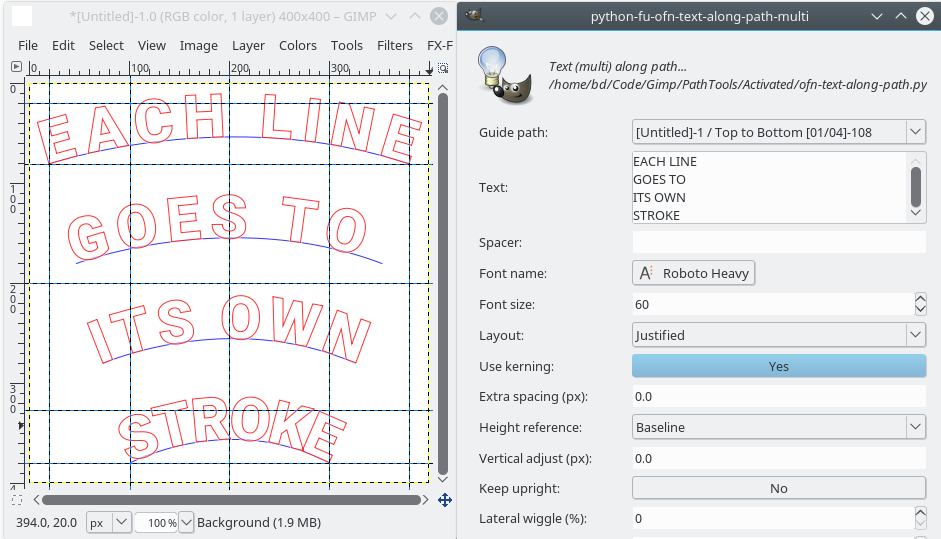Toggle the quick mask icon at bottom left

(17, 500)
